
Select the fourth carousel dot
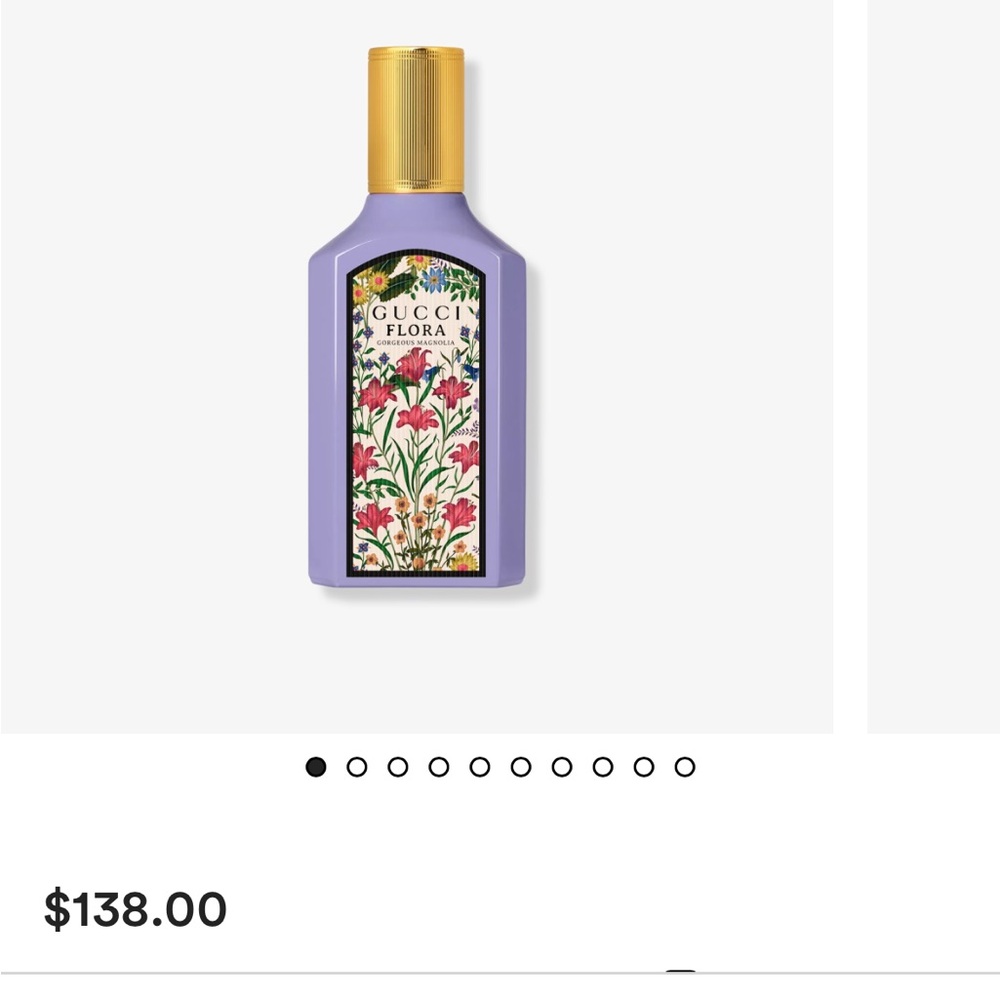[437, 766]
